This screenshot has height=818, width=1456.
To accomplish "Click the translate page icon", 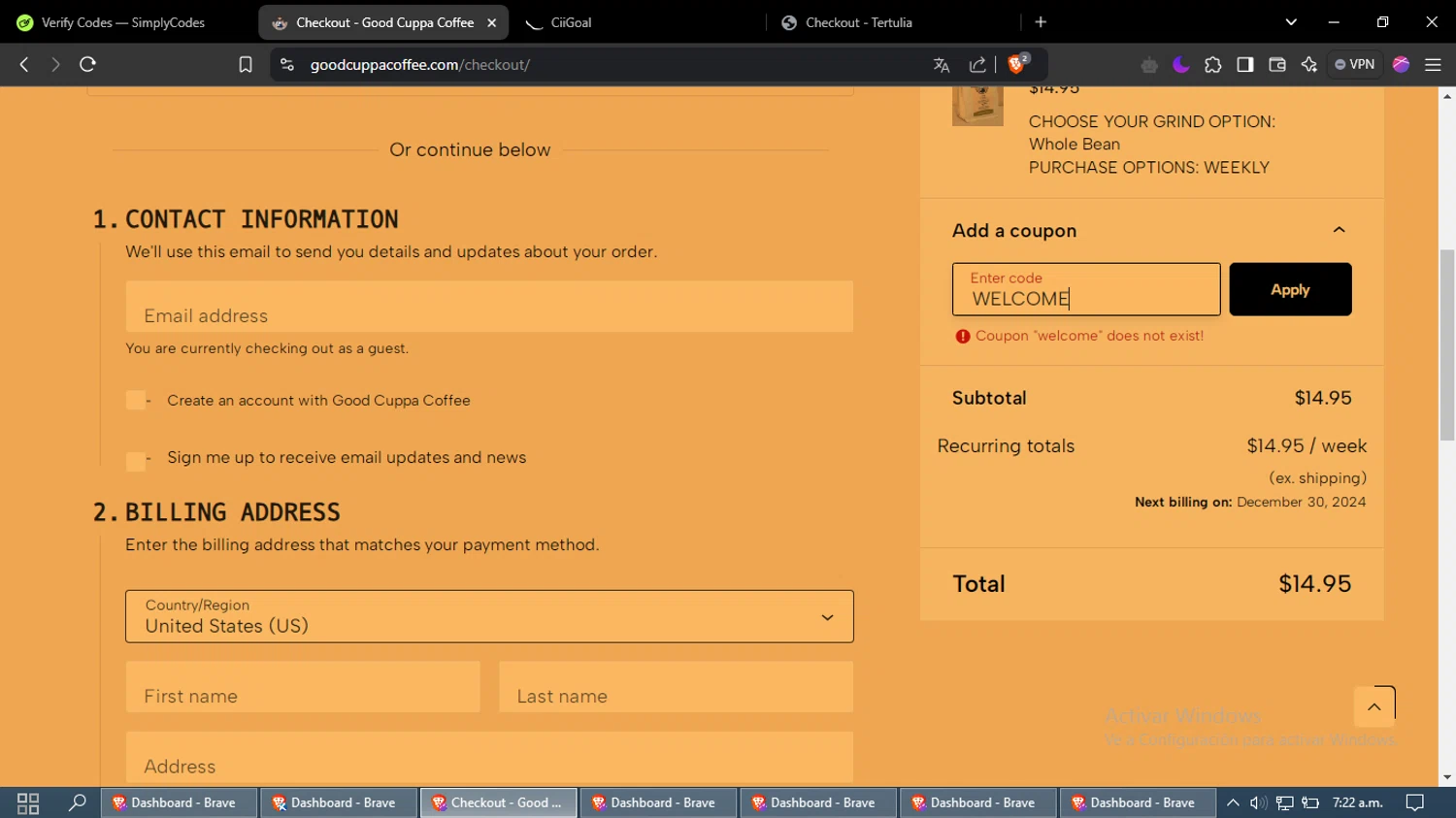I will pyautogui.click(x=941, y=65).
